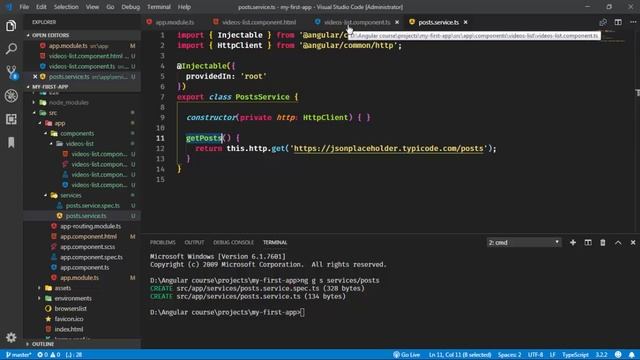Image resolution: width=640 pixels, height=360 pixels.
Task: Click the TypeScript version 3.2.2 indicator
Action: [x=601, y=355]
